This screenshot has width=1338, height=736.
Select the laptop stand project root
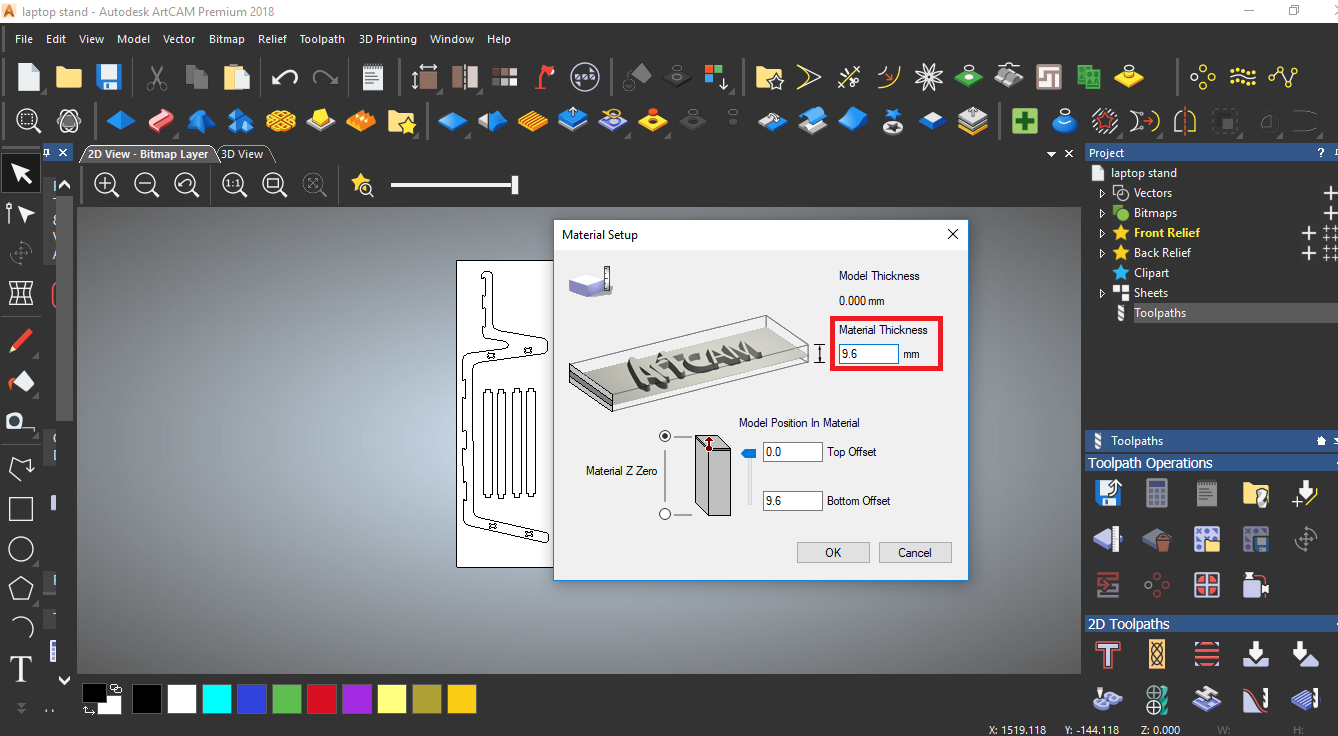(x=1144, y=173)
